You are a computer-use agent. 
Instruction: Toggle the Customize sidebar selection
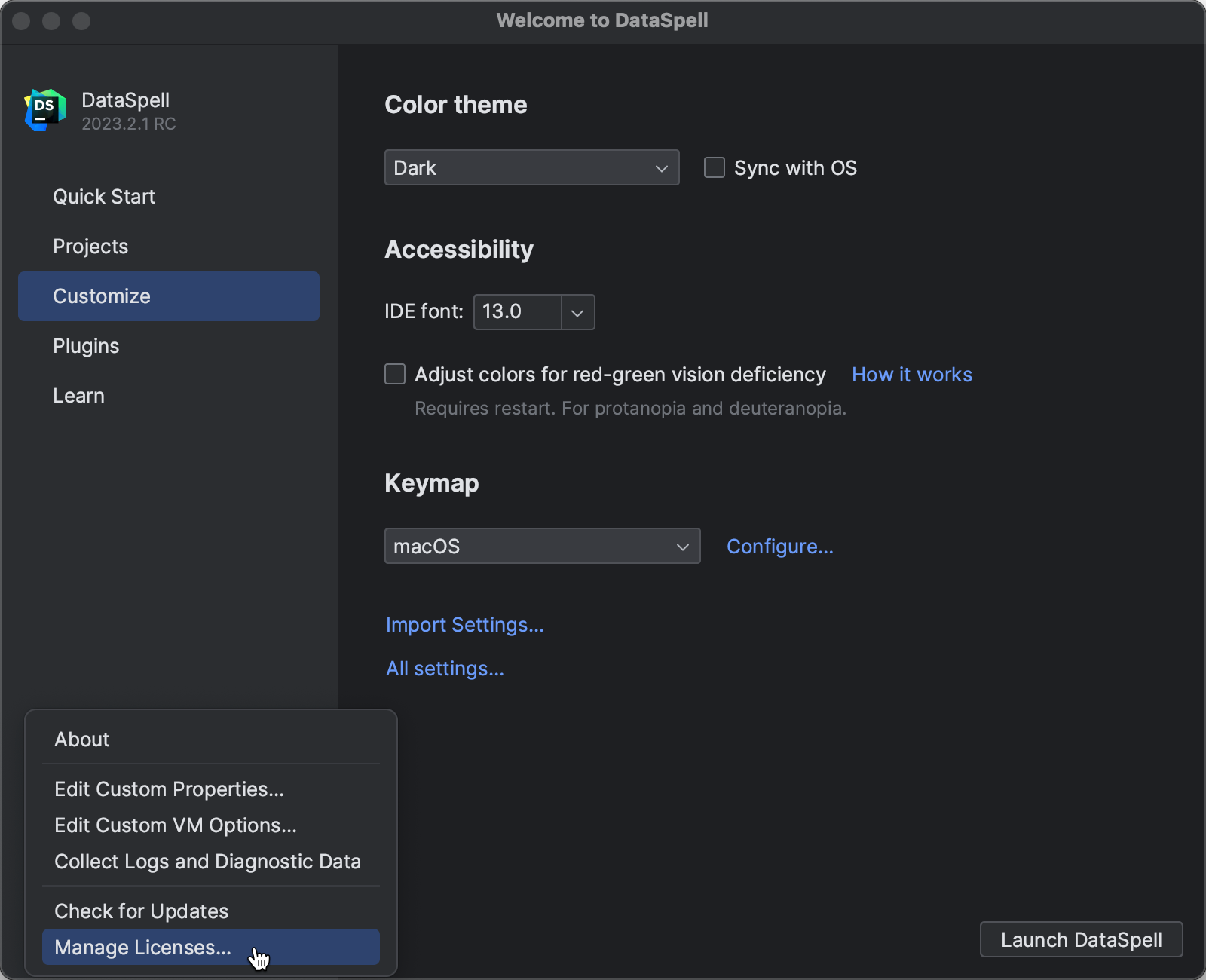pyautogui.click(x=101, y=296)
